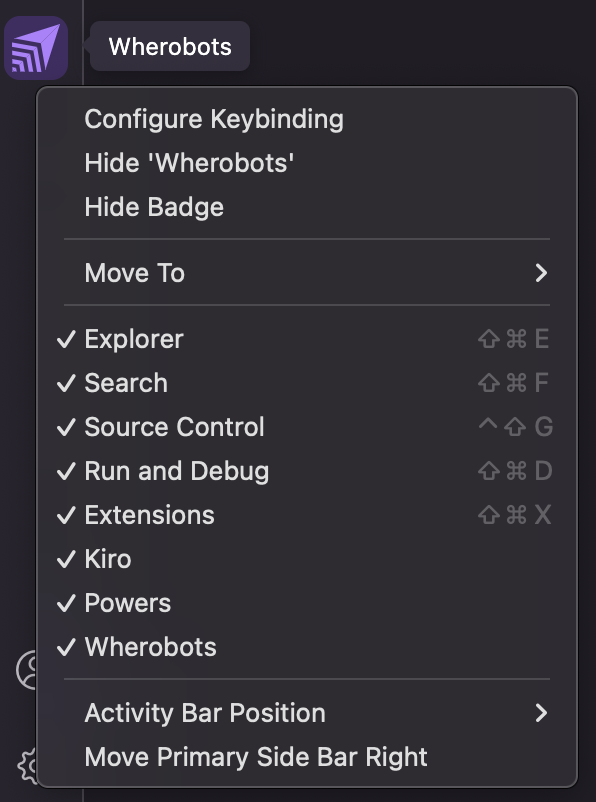Open the Extensions view entry

(x=148, y=515)
